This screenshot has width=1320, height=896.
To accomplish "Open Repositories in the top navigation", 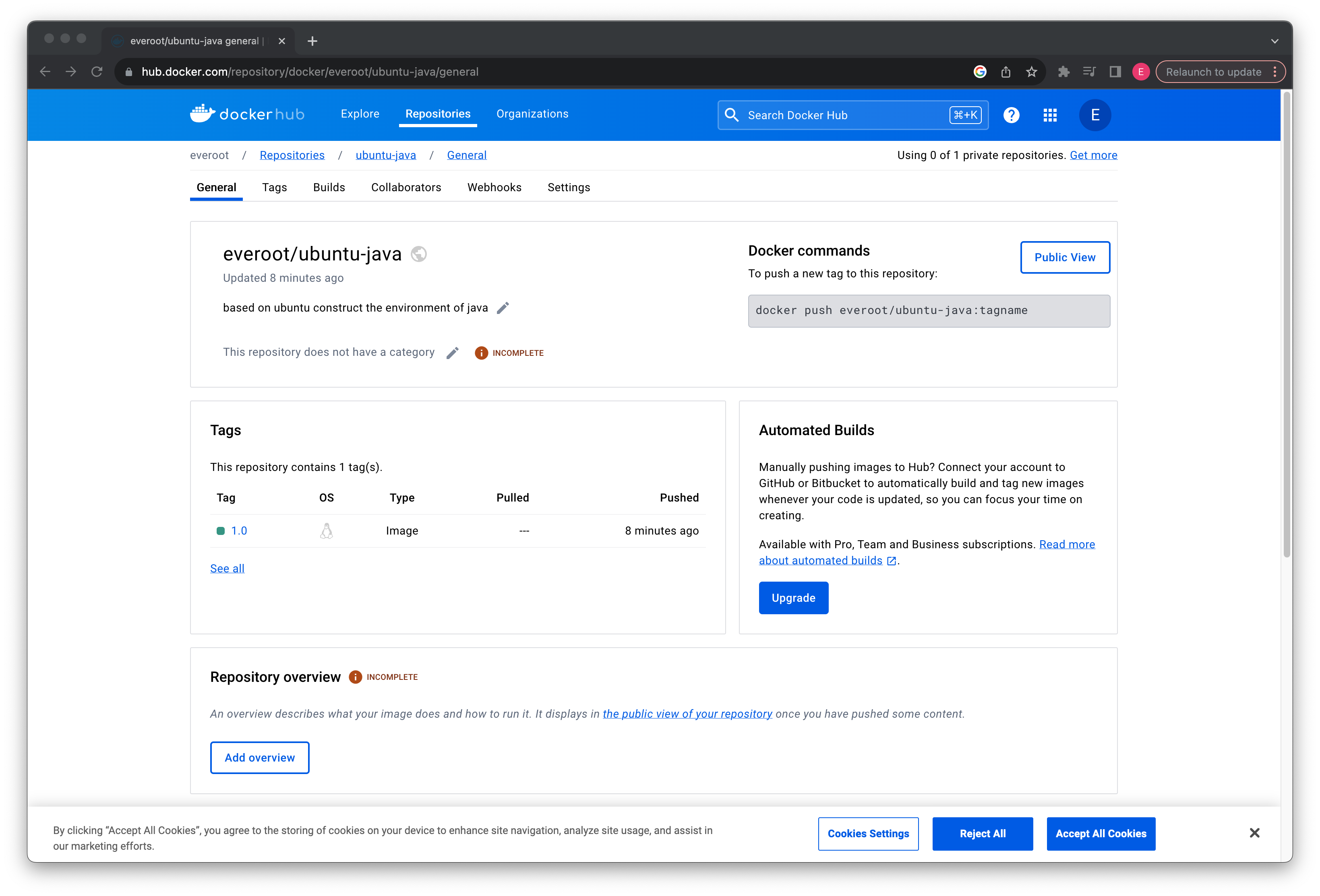I will 437,114.
